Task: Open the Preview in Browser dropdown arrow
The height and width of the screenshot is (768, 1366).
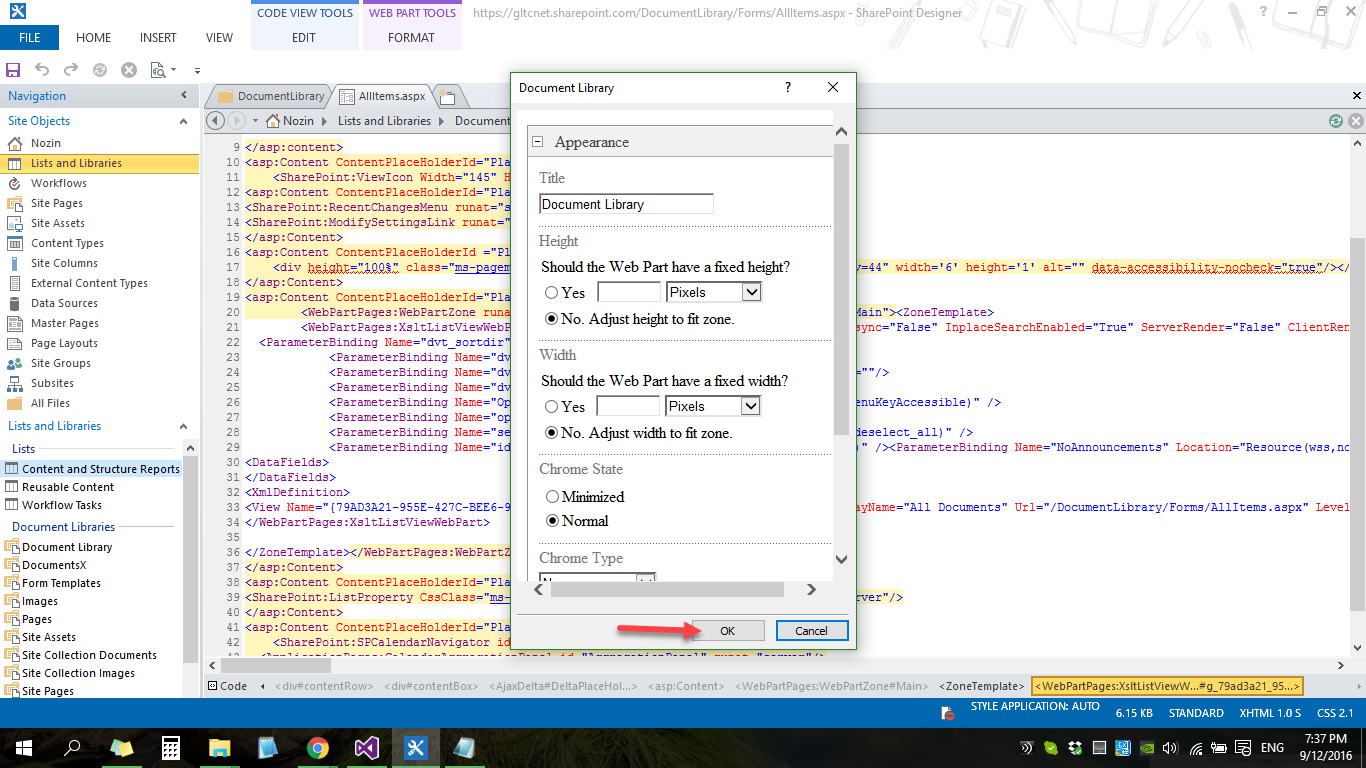Action: pos(173,70)
